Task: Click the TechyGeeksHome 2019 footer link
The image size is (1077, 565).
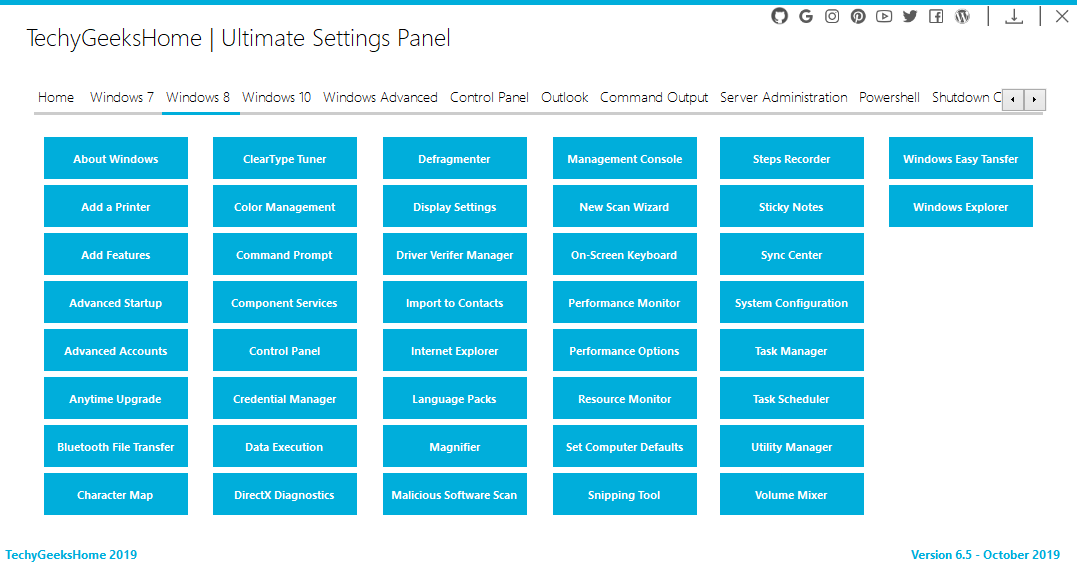Action: tap(71, 555)
